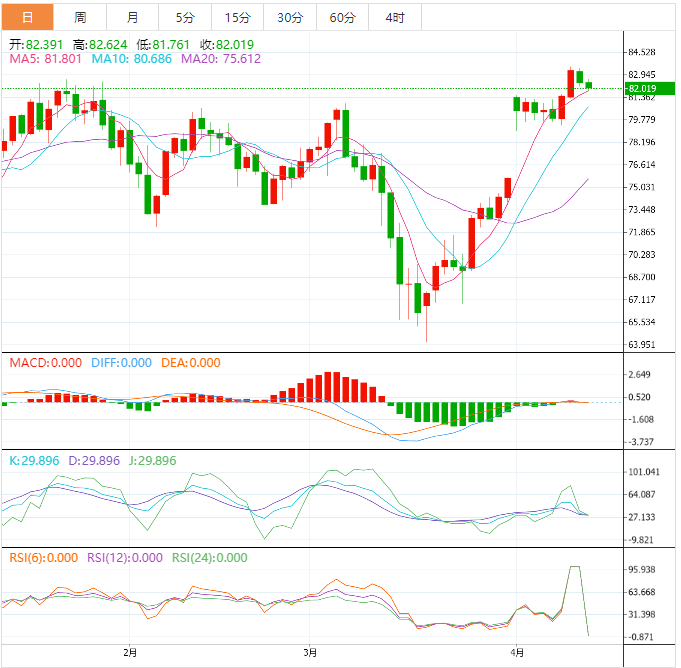Click the 4月 marker on time axis
The height and width of the screenshot is (668, 681).
click(x=516, y=653)
